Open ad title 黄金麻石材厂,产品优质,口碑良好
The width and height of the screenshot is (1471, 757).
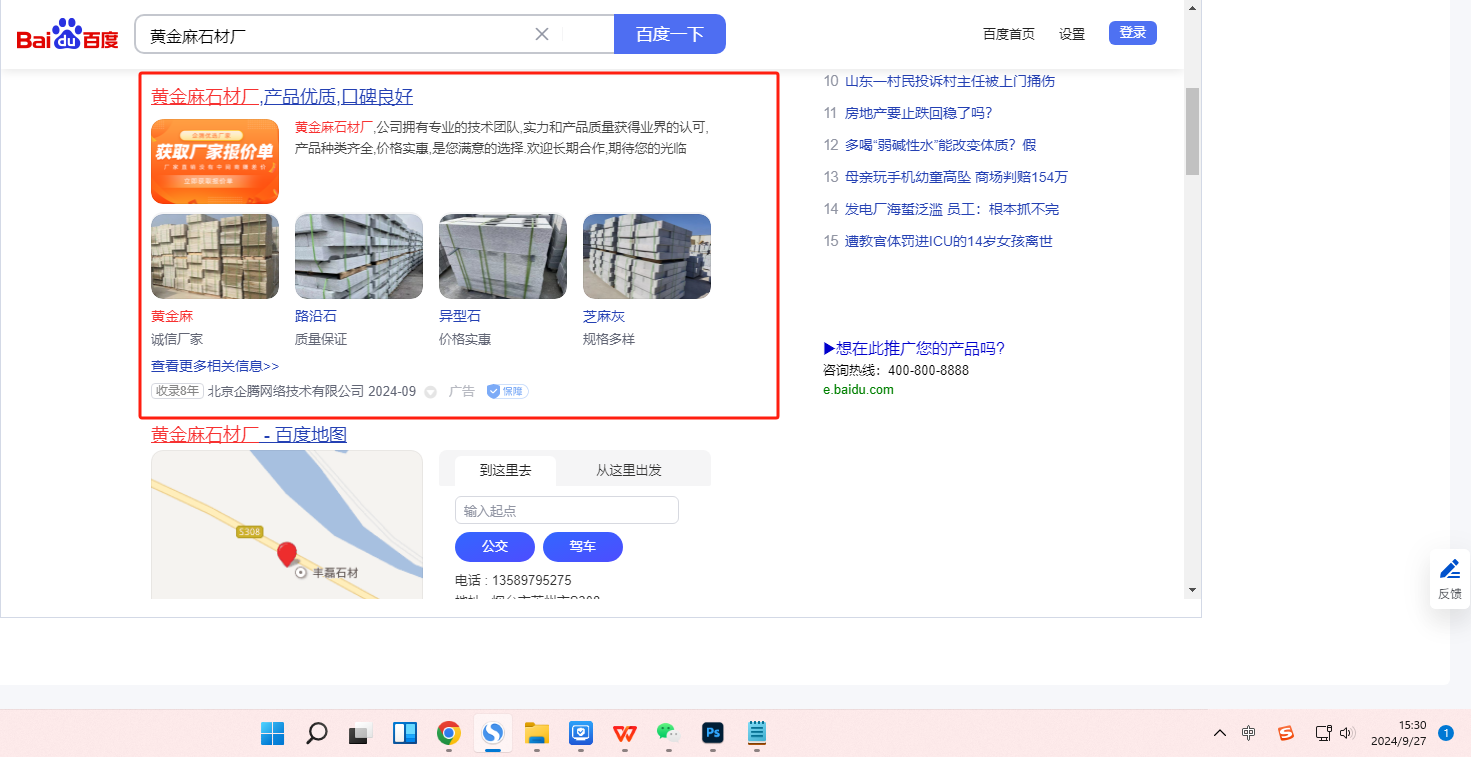282,97
